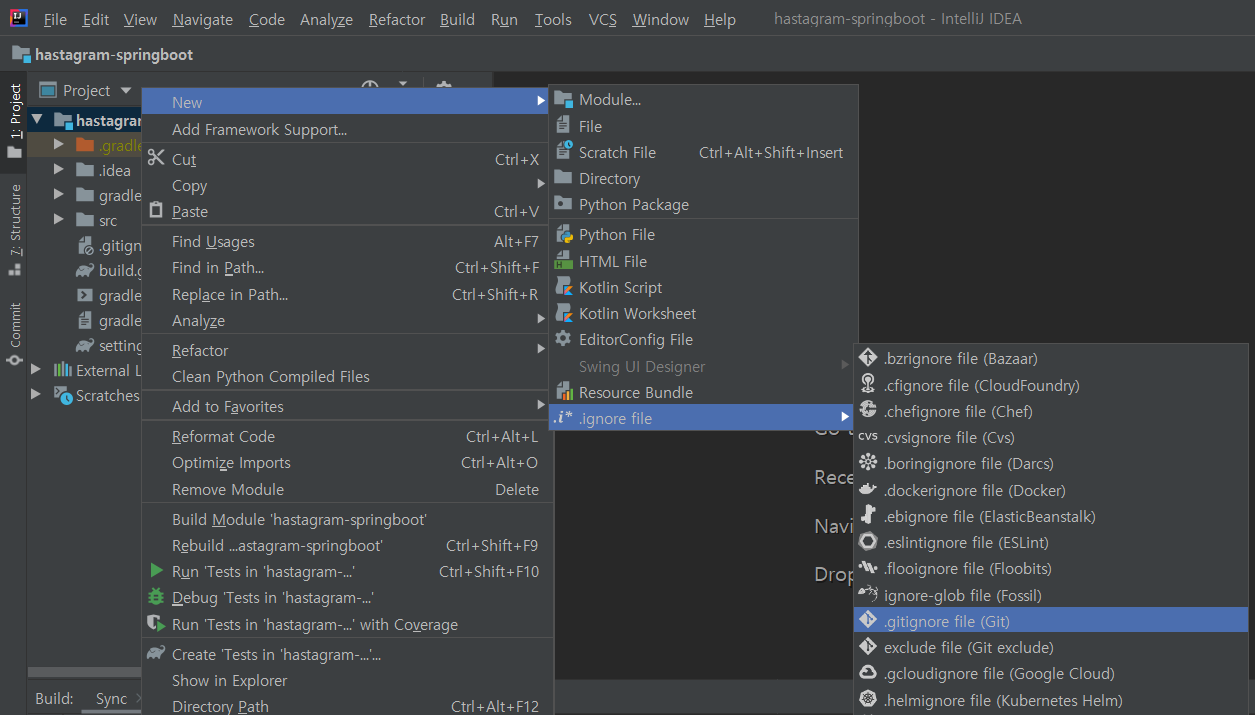Select Replace in Path entry
This screenshot has height=715, width=1255.
click(346, 294)
